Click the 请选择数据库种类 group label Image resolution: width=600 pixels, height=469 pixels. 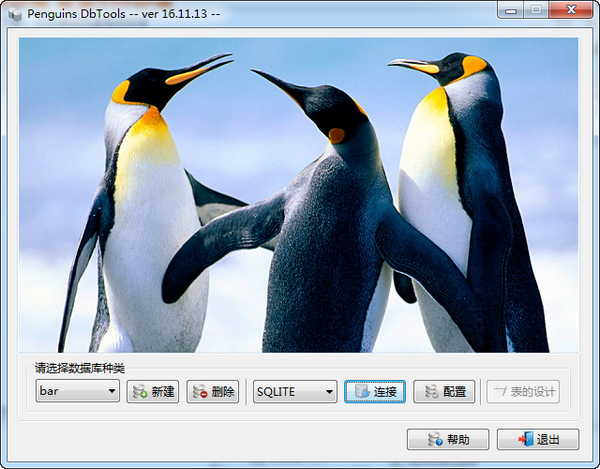click(x=80, y=368)
